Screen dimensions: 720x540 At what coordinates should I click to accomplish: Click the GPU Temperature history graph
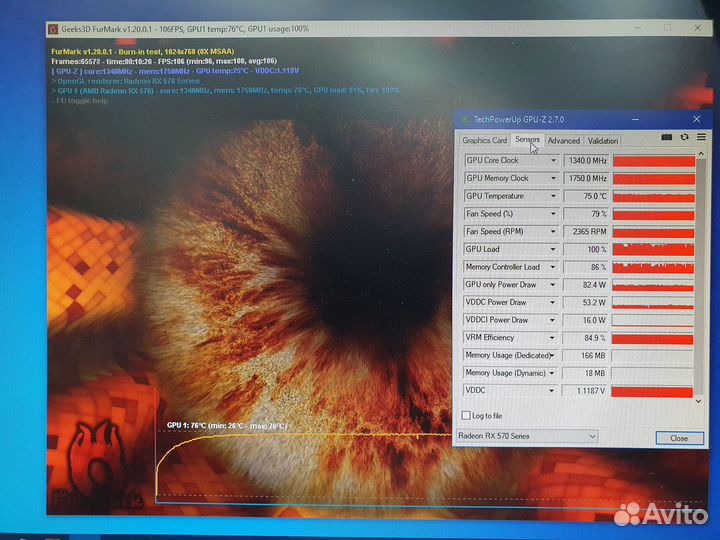(654, 197)
